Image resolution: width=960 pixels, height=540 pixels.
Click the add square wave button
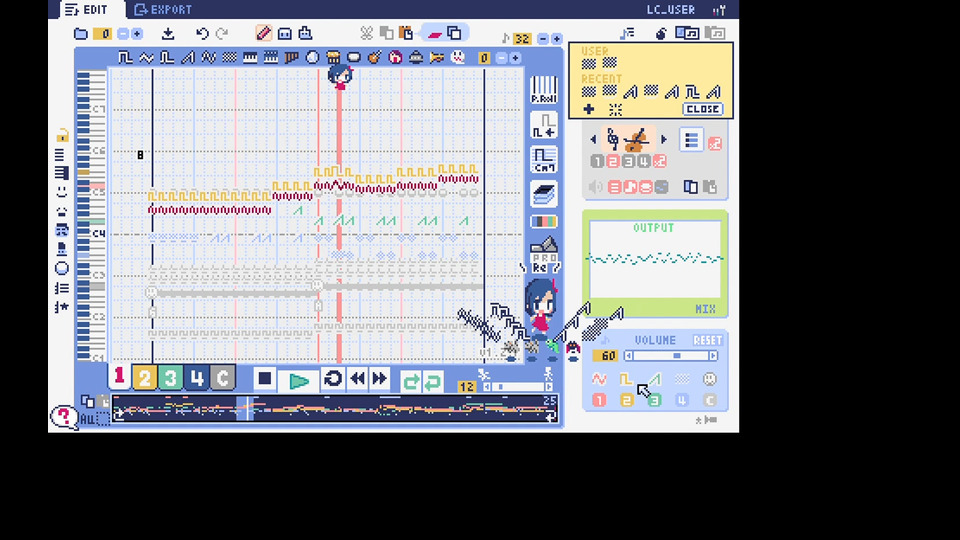[x=544, y=124]
